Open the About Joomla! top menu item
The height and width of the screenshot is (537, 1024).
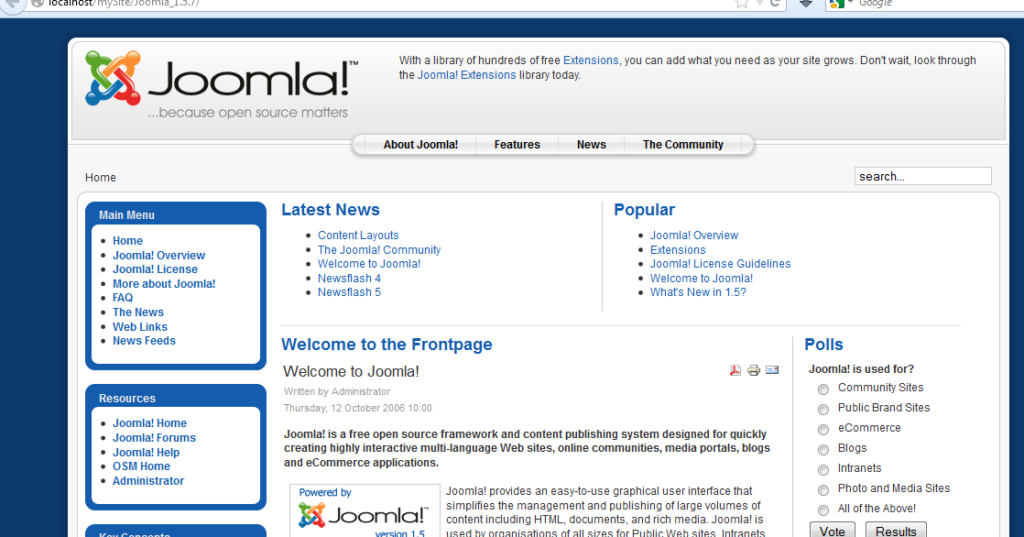[421, 145]
